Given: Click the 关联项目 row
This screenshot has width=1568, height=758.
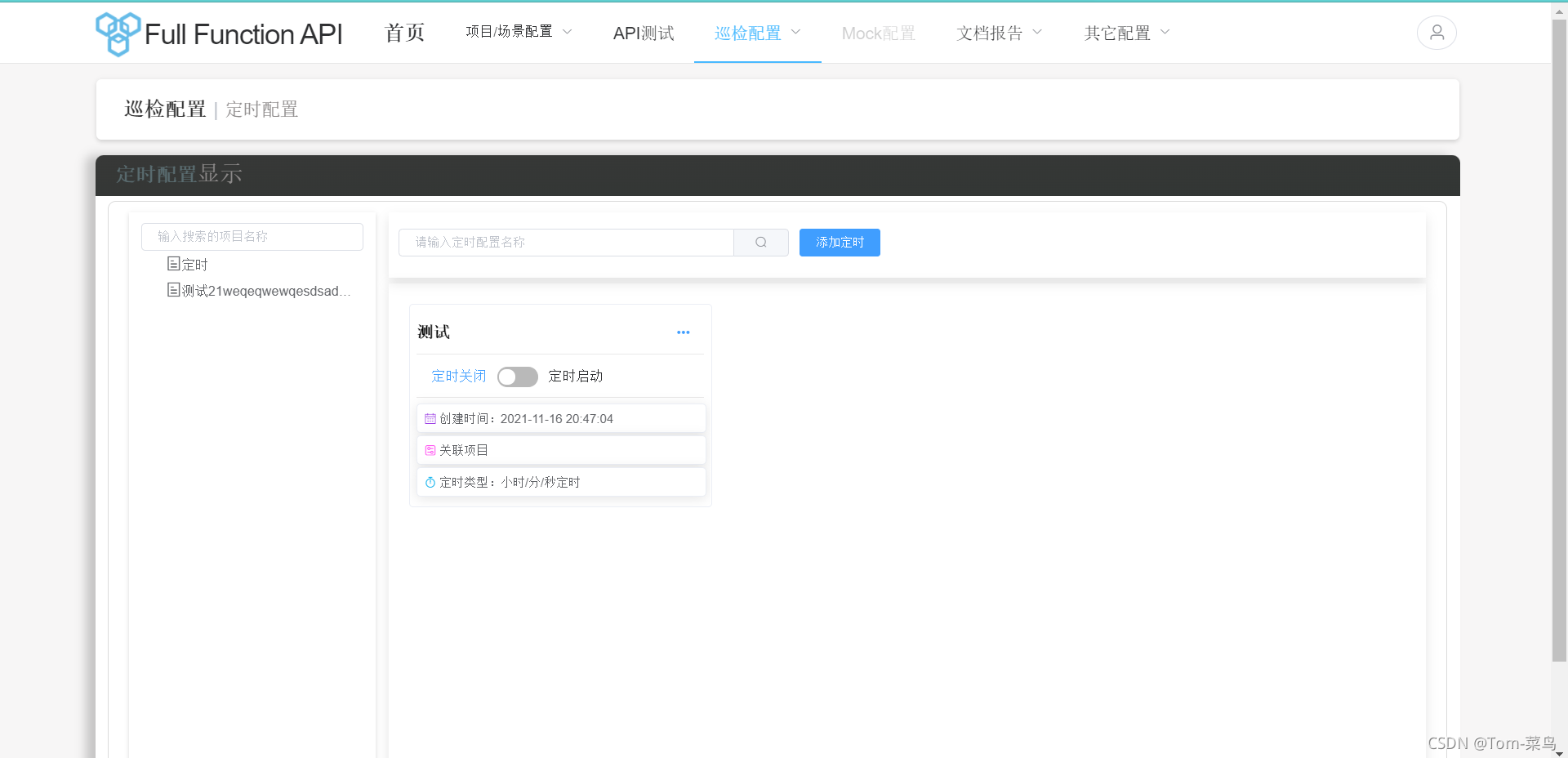Looking at the screenshot, I should [x=561, y=451].
